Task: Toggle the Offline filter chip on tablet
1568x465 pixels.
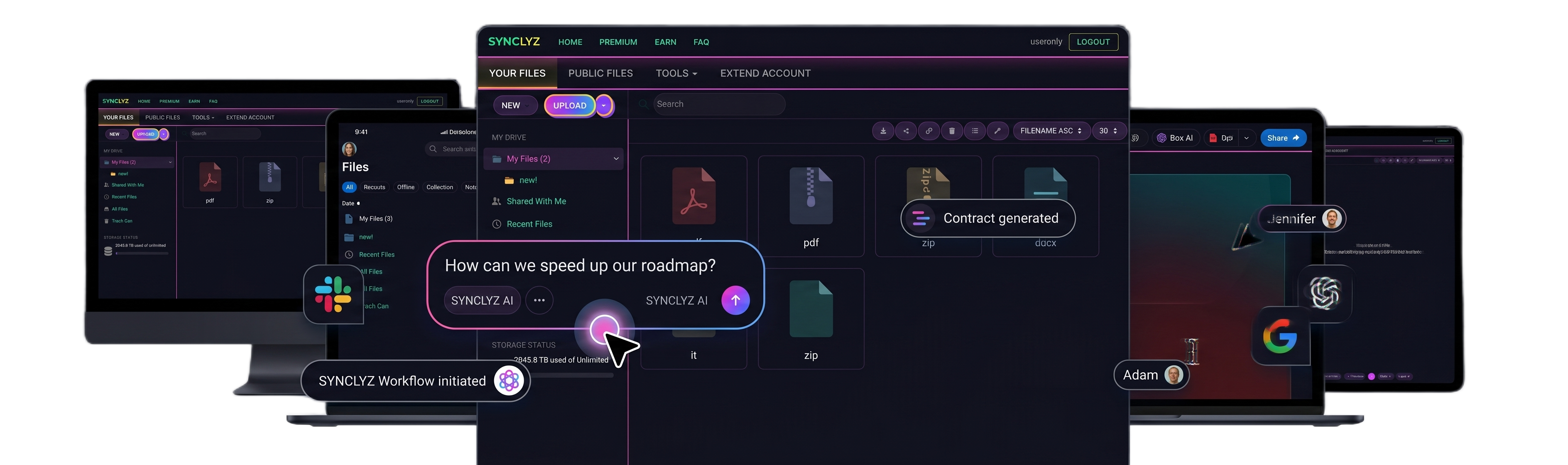Action: tap(405, 188)
